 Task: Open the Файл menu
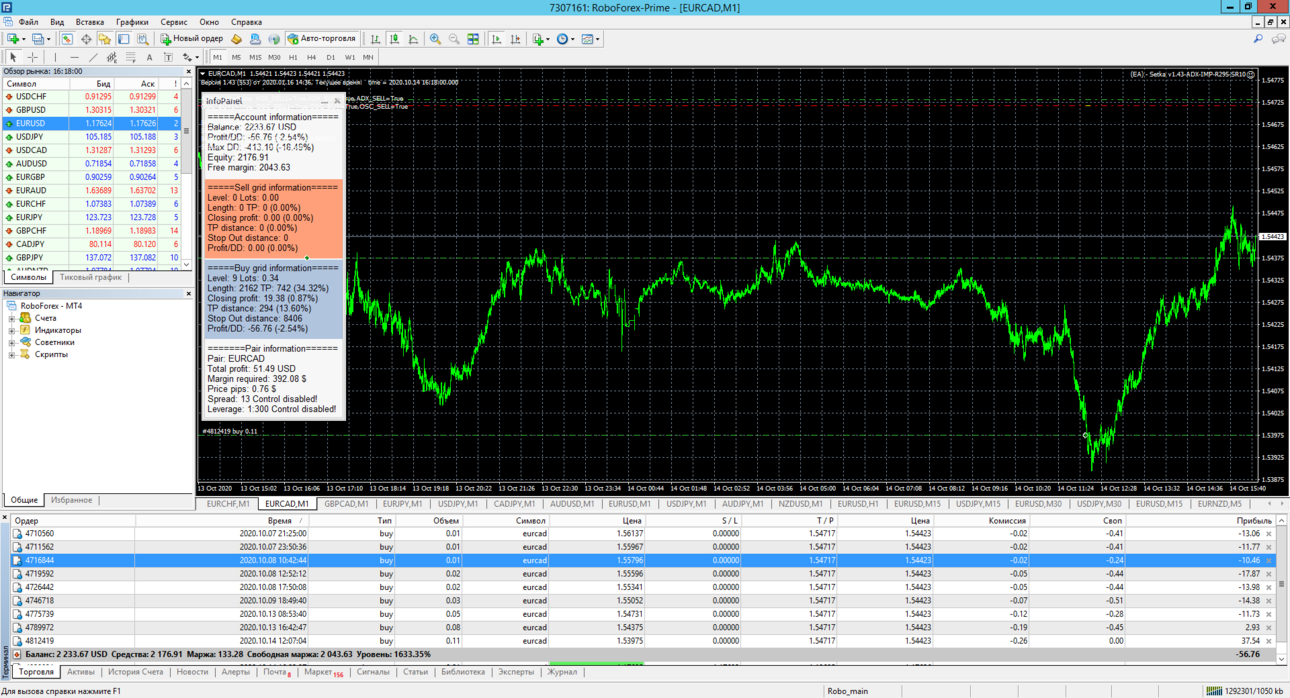point(29,22)
